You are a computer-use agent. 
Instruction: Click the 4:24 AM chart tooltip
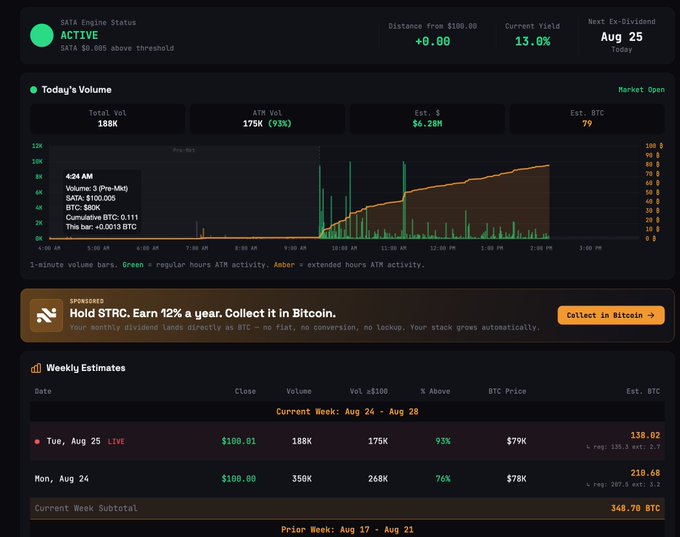click(101, 201)
